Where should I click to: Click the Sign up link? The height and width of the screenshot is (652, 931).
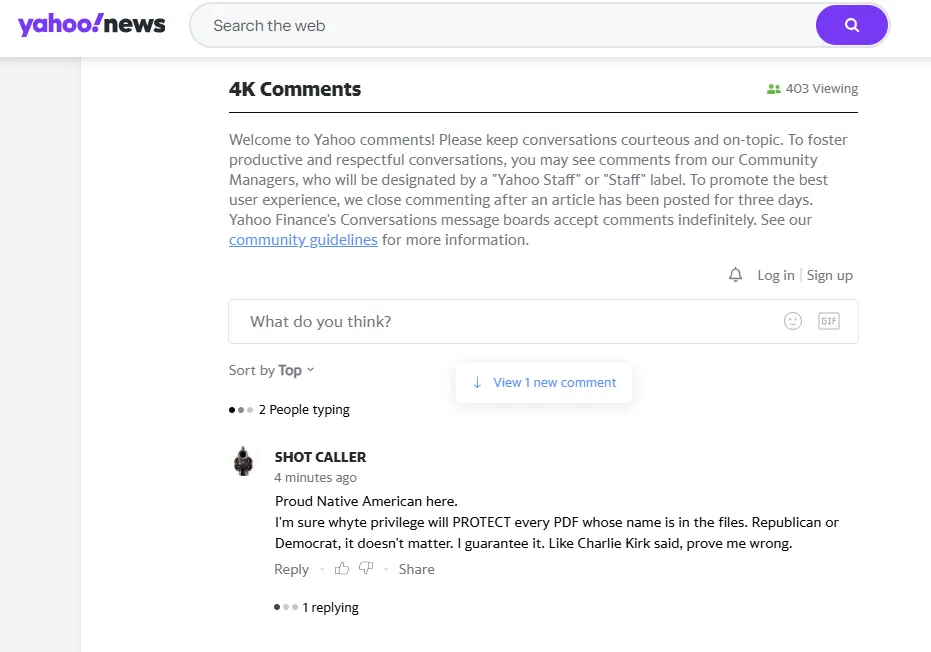pos(830,275)
